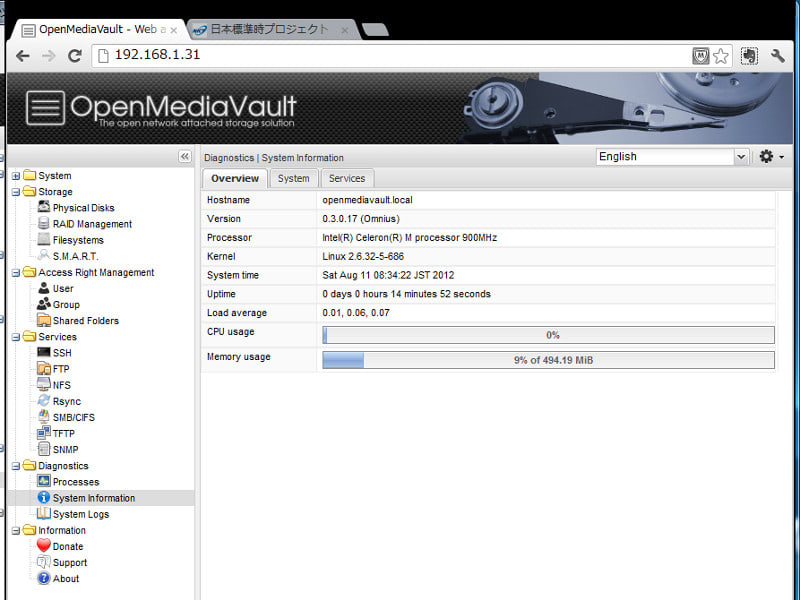Image resolution: width=800 pixels, height=600 pixels.
Task: Close the 日本標準時プロジェクト browser tab
Action: [x=345, y=30]
